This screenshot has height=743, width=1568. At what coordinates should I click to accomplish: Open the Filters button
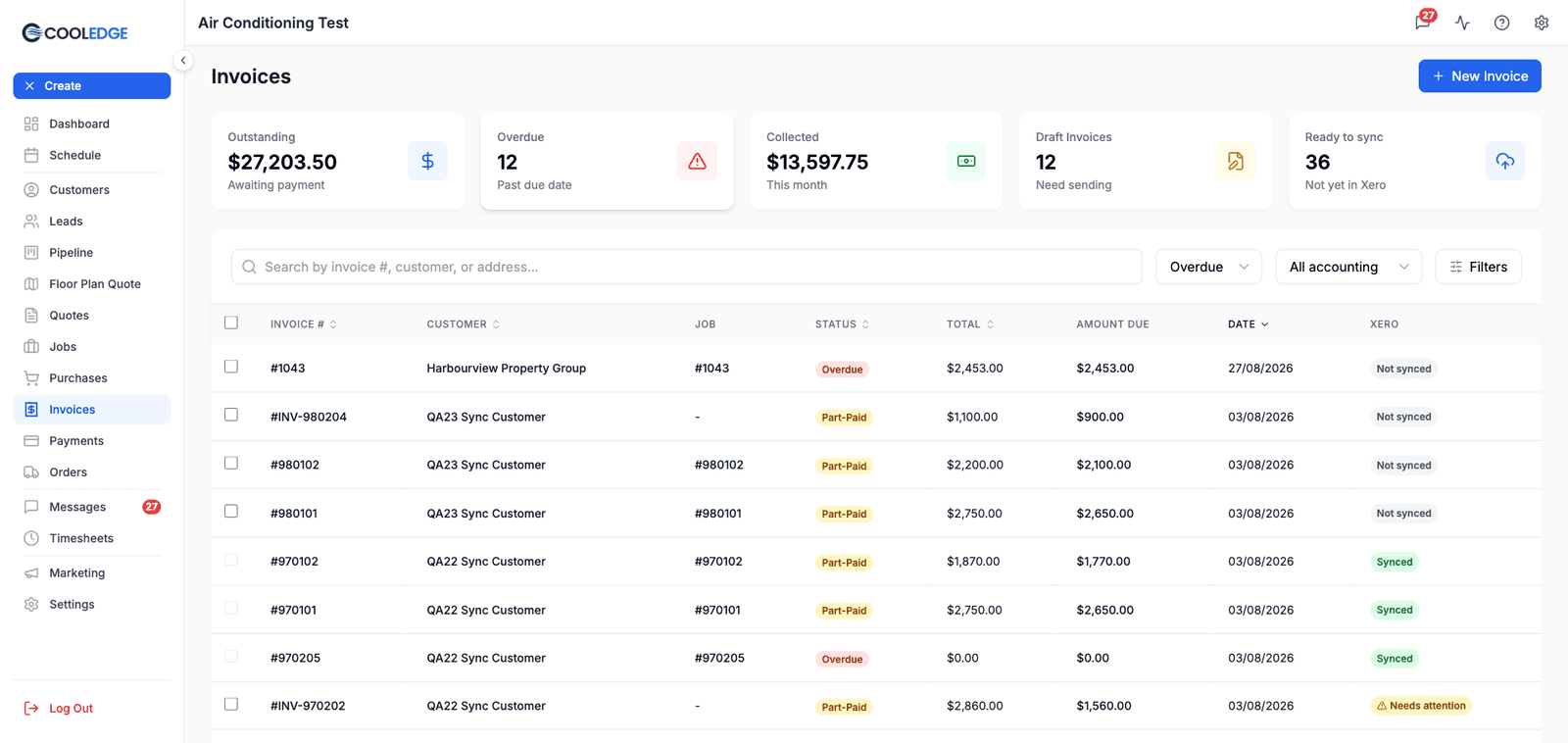click(1478, 267)
